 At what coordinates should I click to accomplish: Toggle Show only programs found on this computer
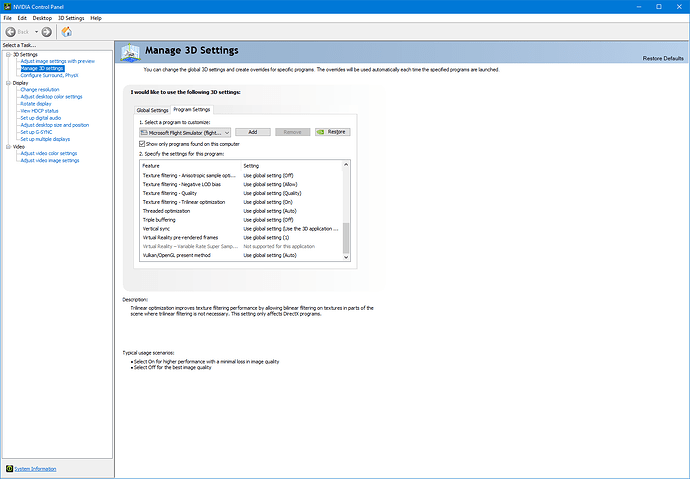click(x=142, y=144)
